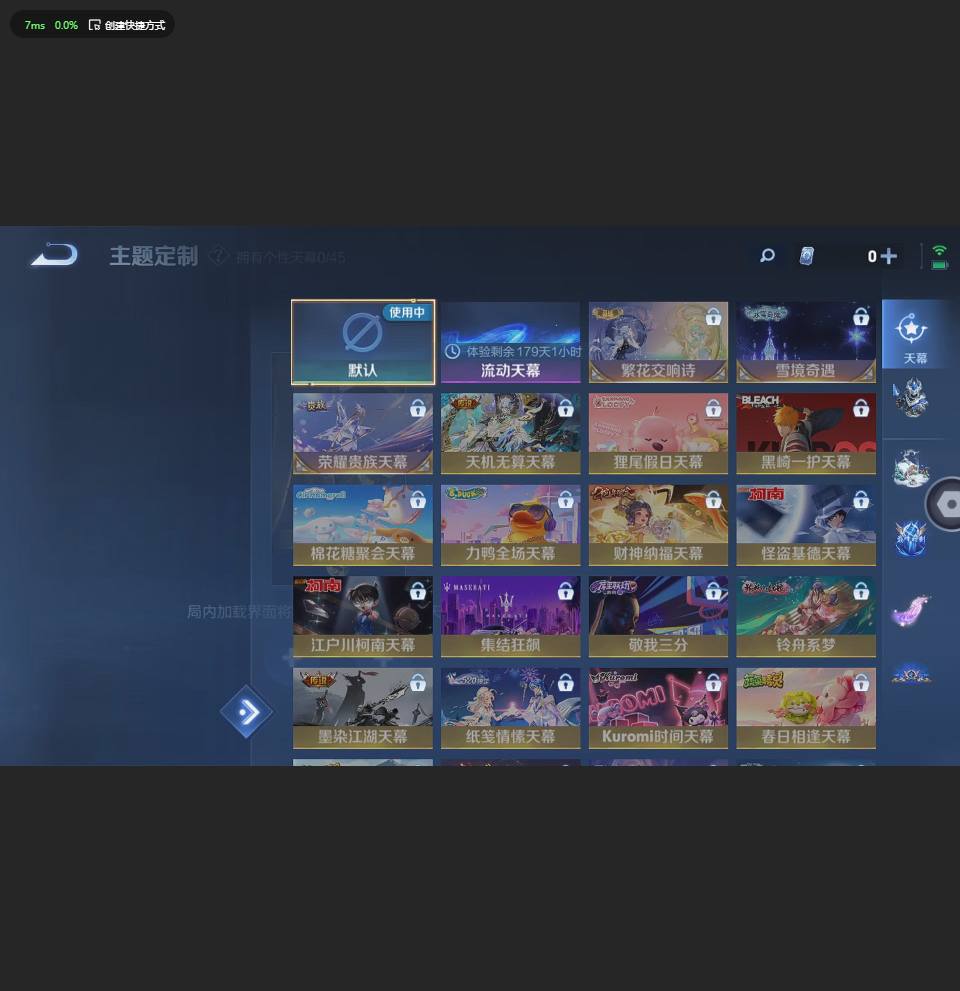
Task: Select the 黑崎一护天幕 card
Action: (806, 434)
